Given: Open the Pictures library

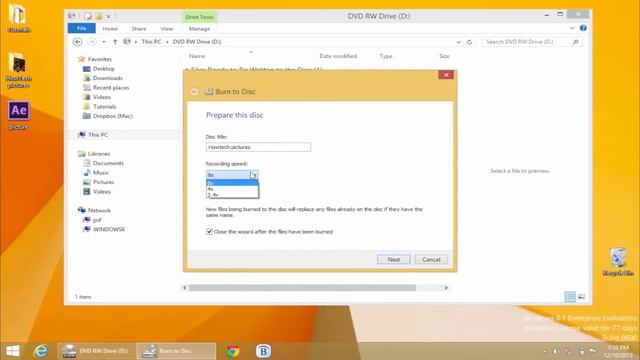Looking at the screenshot, I should pos(103,182).
